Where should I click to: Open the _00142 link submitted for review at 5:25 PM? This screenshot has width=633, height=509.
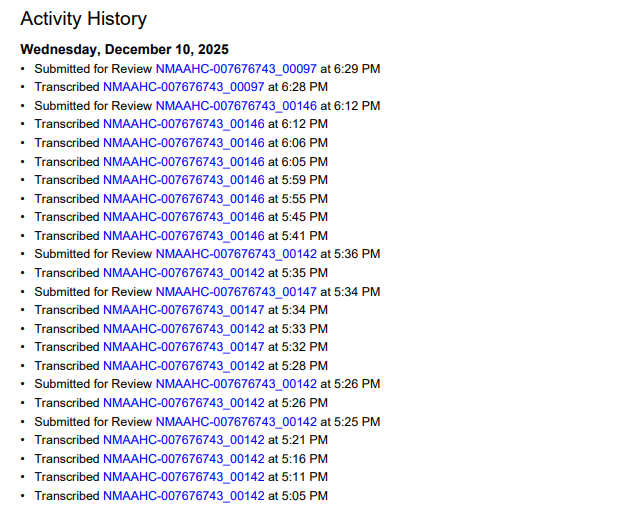(x=236, y=422)
